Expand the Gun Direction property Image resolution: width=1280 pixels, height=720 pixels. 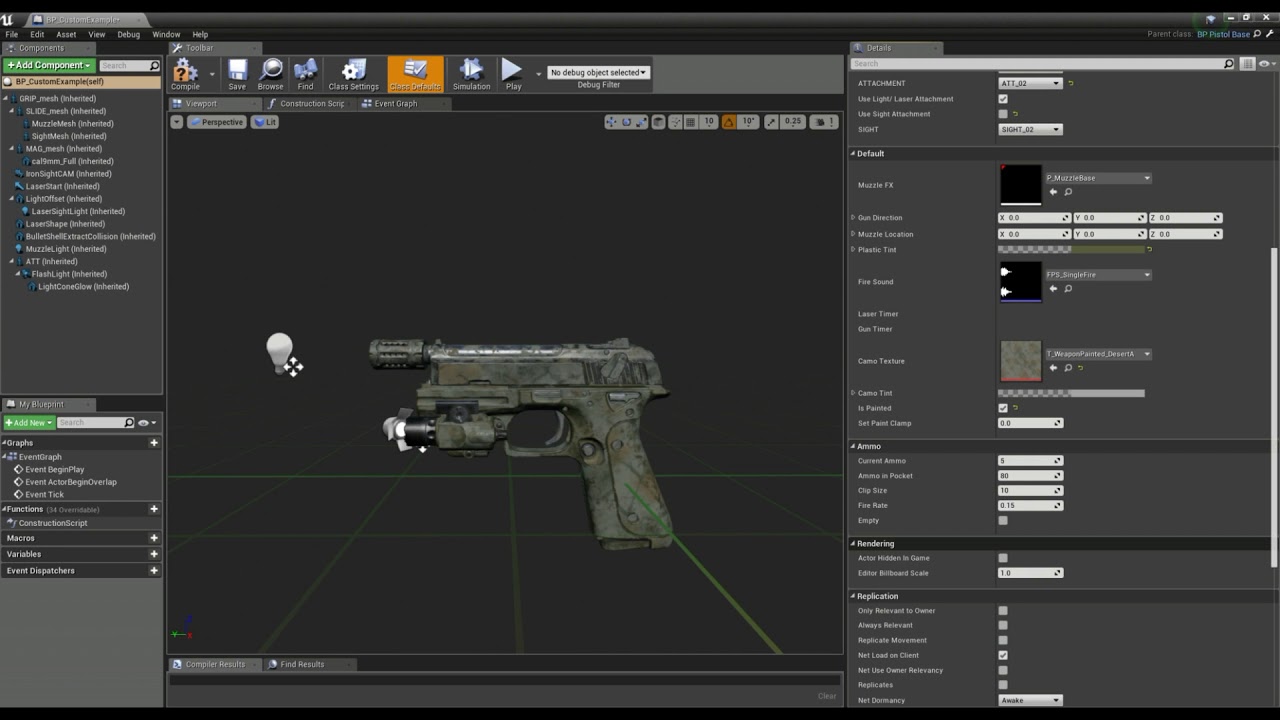click(853, 218)
